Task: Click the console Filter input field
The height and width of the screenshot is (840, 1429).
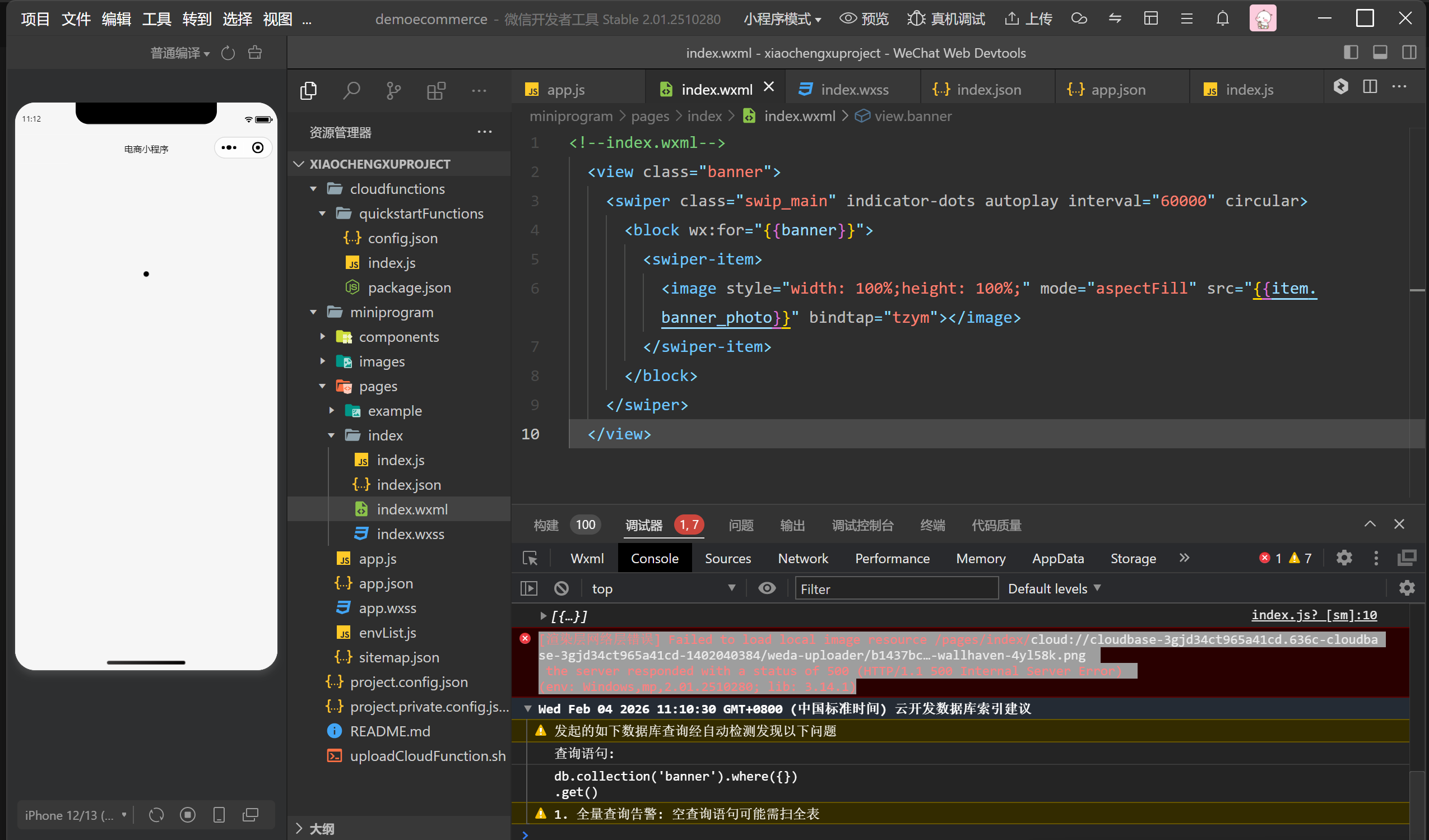Action: 896,588
